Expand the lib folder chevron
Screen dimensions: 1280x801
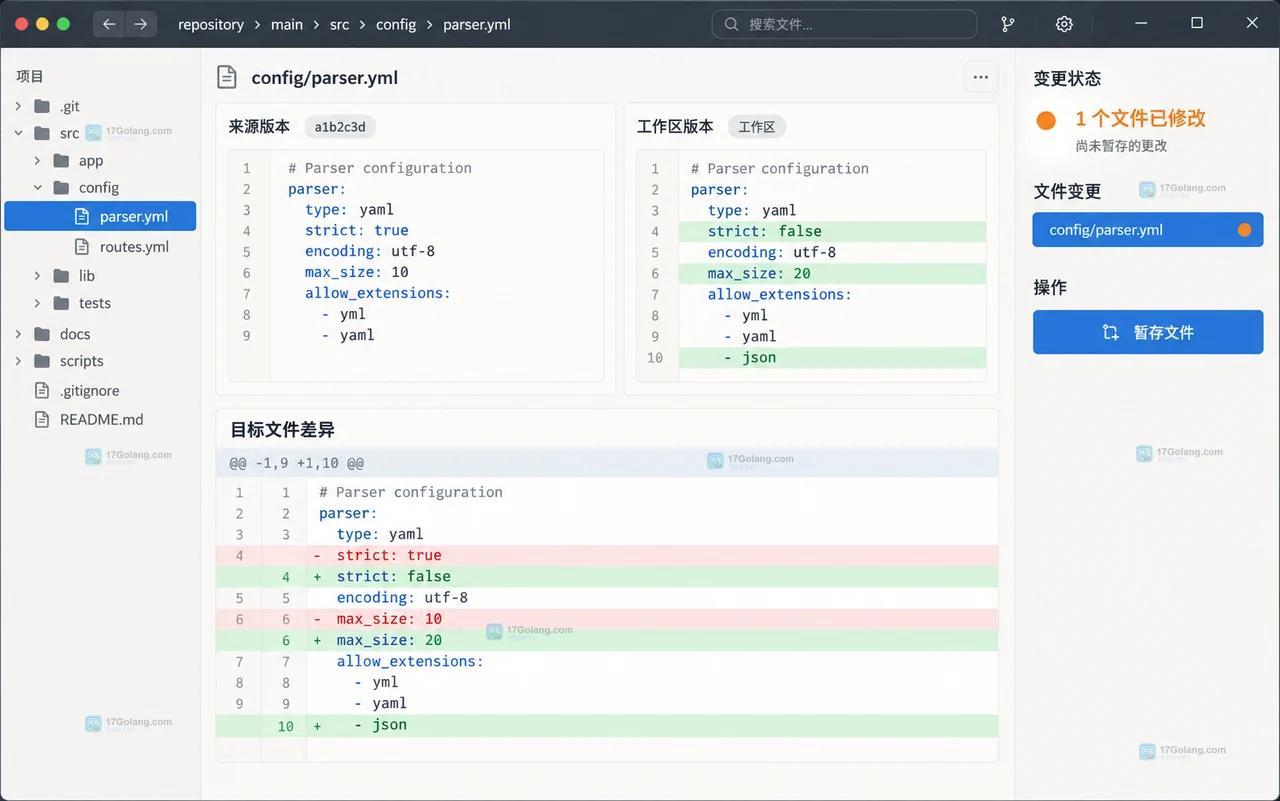pyautogui.click(x=37, y=275)
